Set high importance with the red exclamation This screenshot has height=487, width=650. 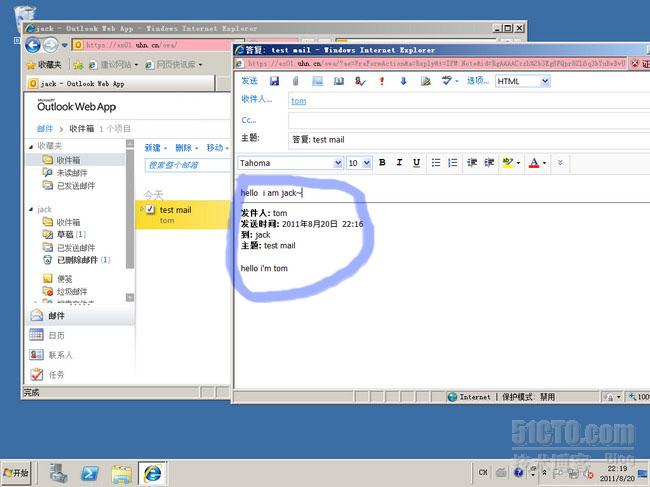tap(382, 81)
